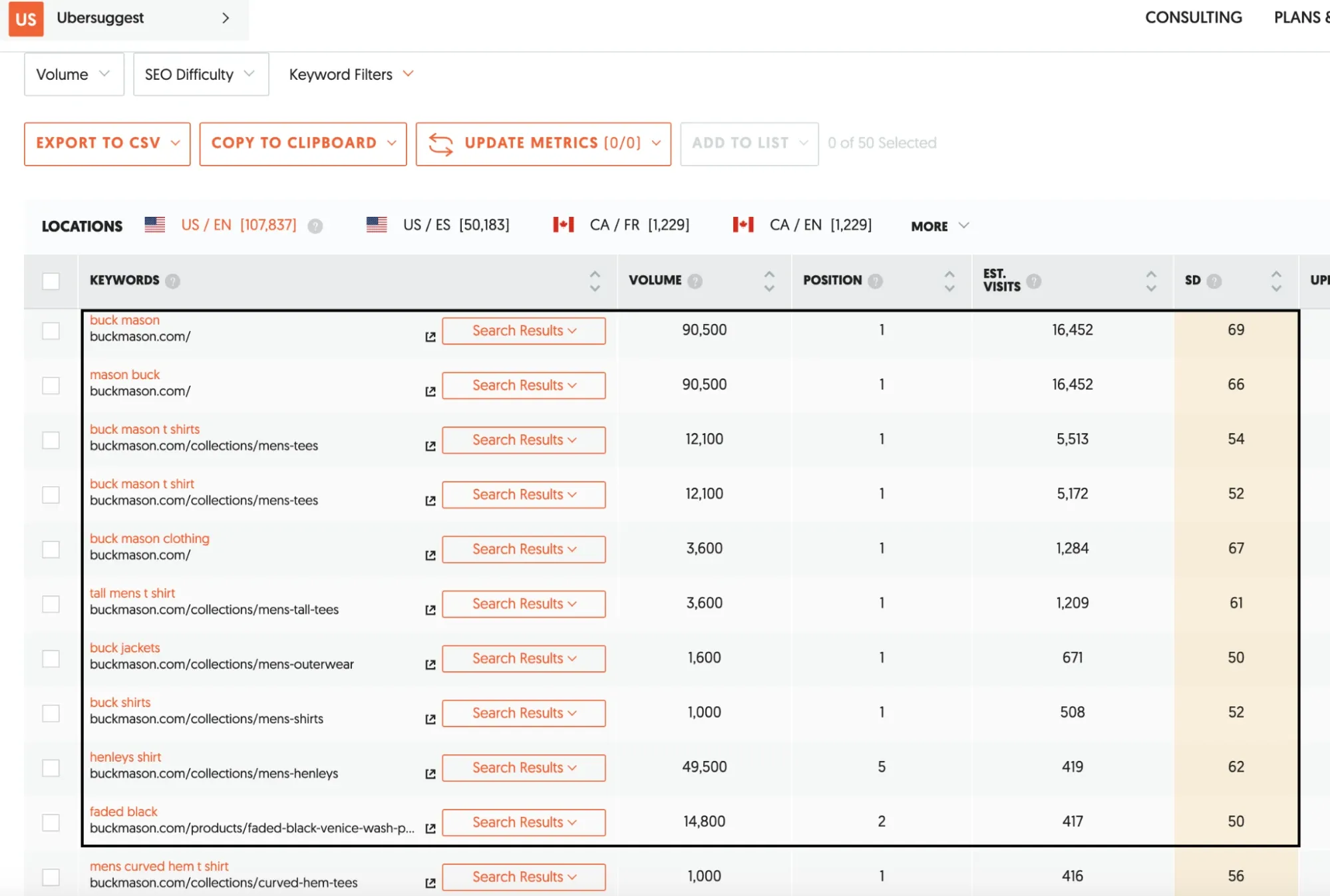
Task: Click the help icon next to VOLUME header
Action: coord(695,281)
